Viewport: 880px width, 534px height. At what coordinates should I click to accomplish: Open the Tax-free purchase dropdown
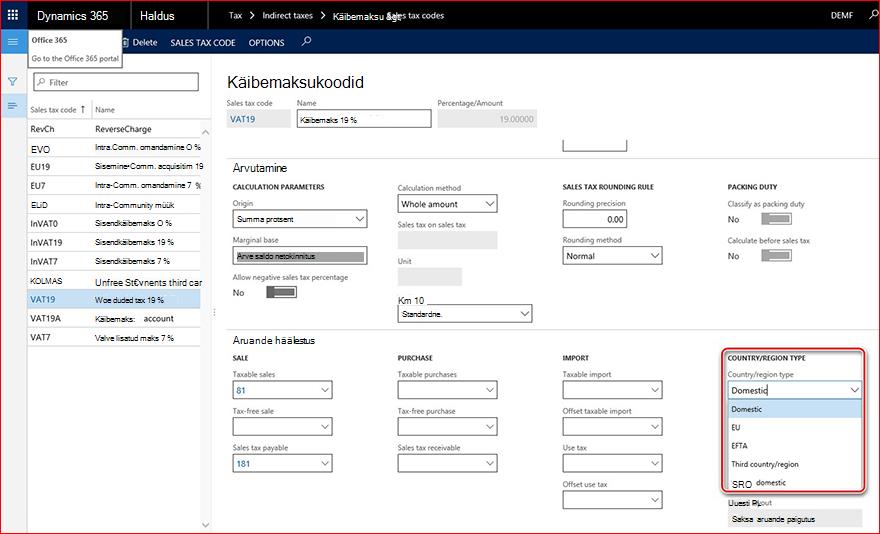(447, 427)
